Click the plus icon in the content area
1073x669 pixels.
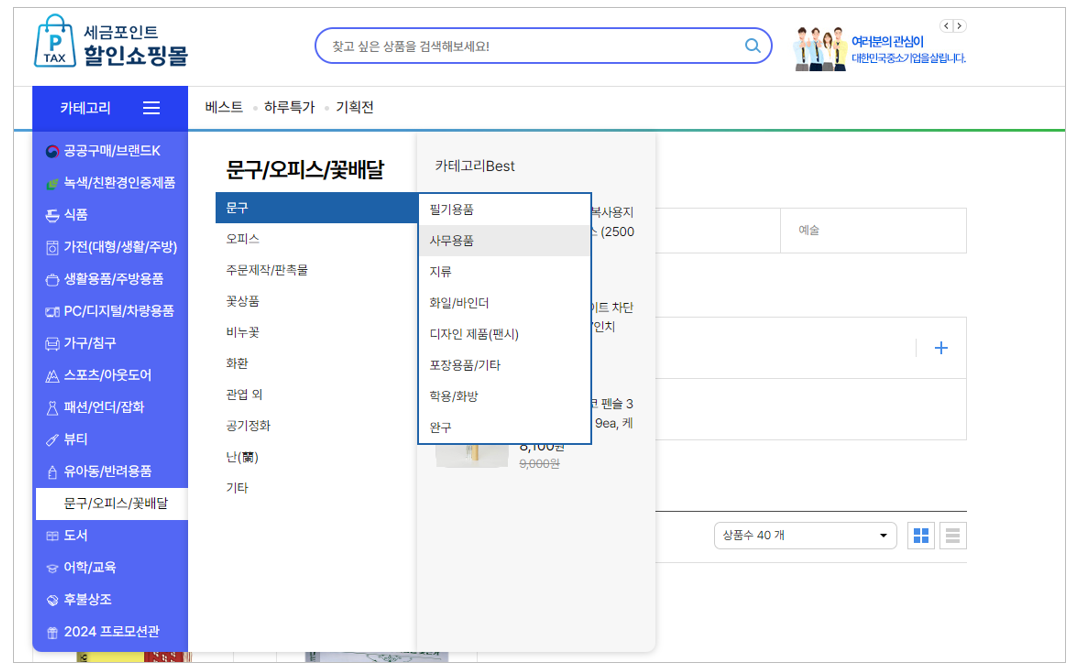(940, 348)
